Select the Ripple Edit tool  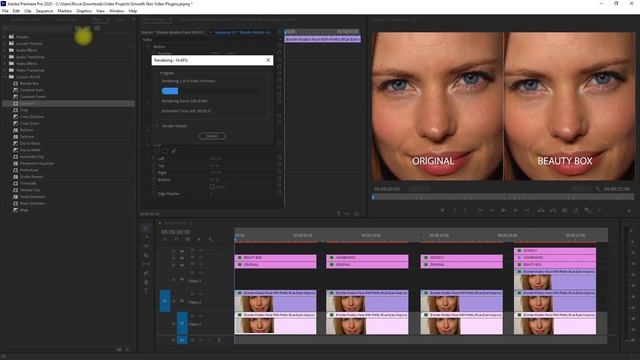click(146, 247)
